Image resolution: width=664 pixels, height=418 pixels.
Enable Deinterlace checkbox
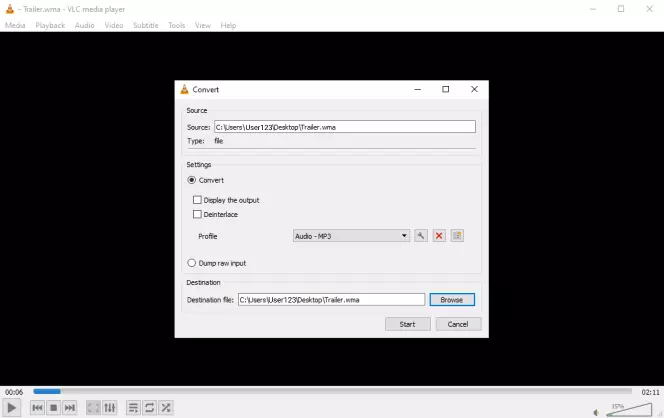click(x=197, y=214)
